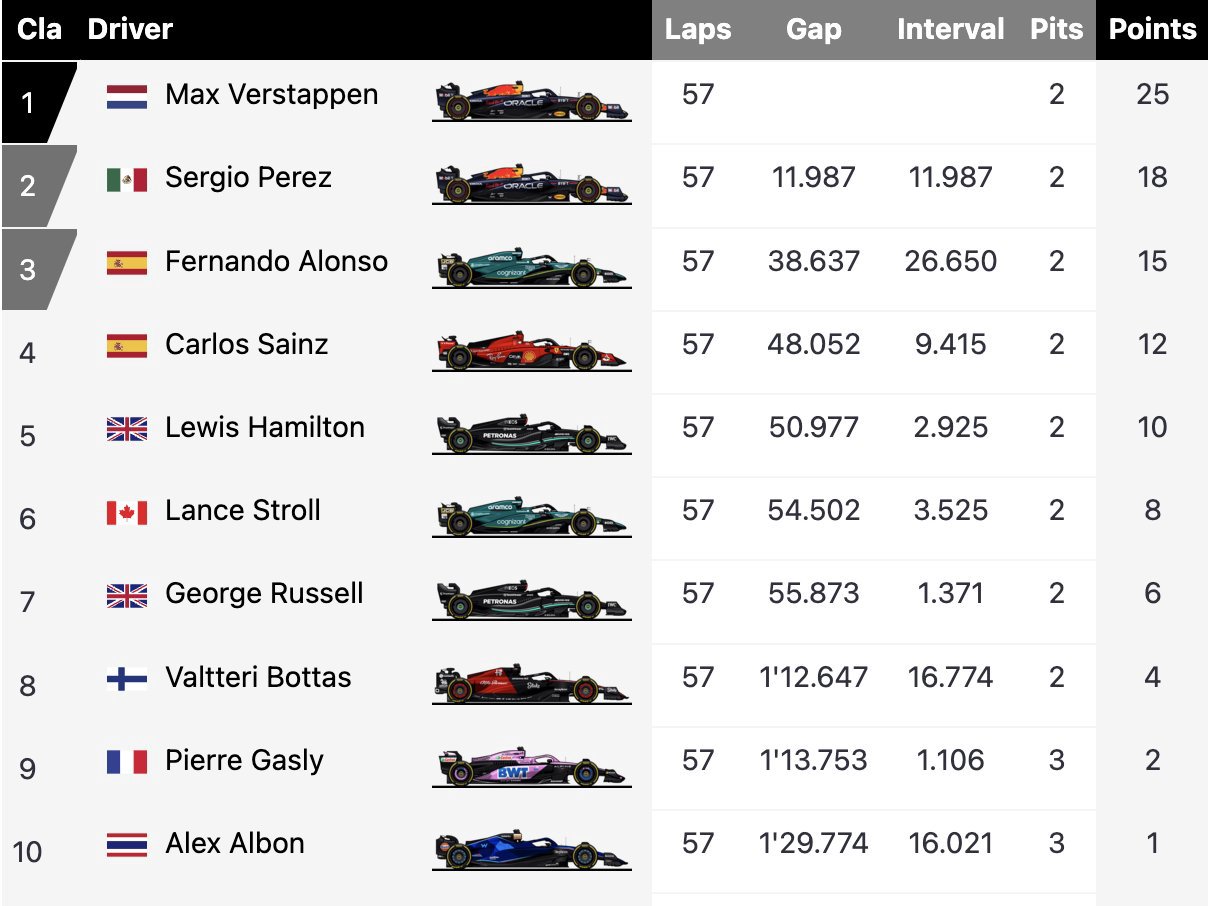Click Fernando Alonso's green Aston Martin car
Image resolution: width=1208 pixels, height=906 pixels.
pos(532,268)
